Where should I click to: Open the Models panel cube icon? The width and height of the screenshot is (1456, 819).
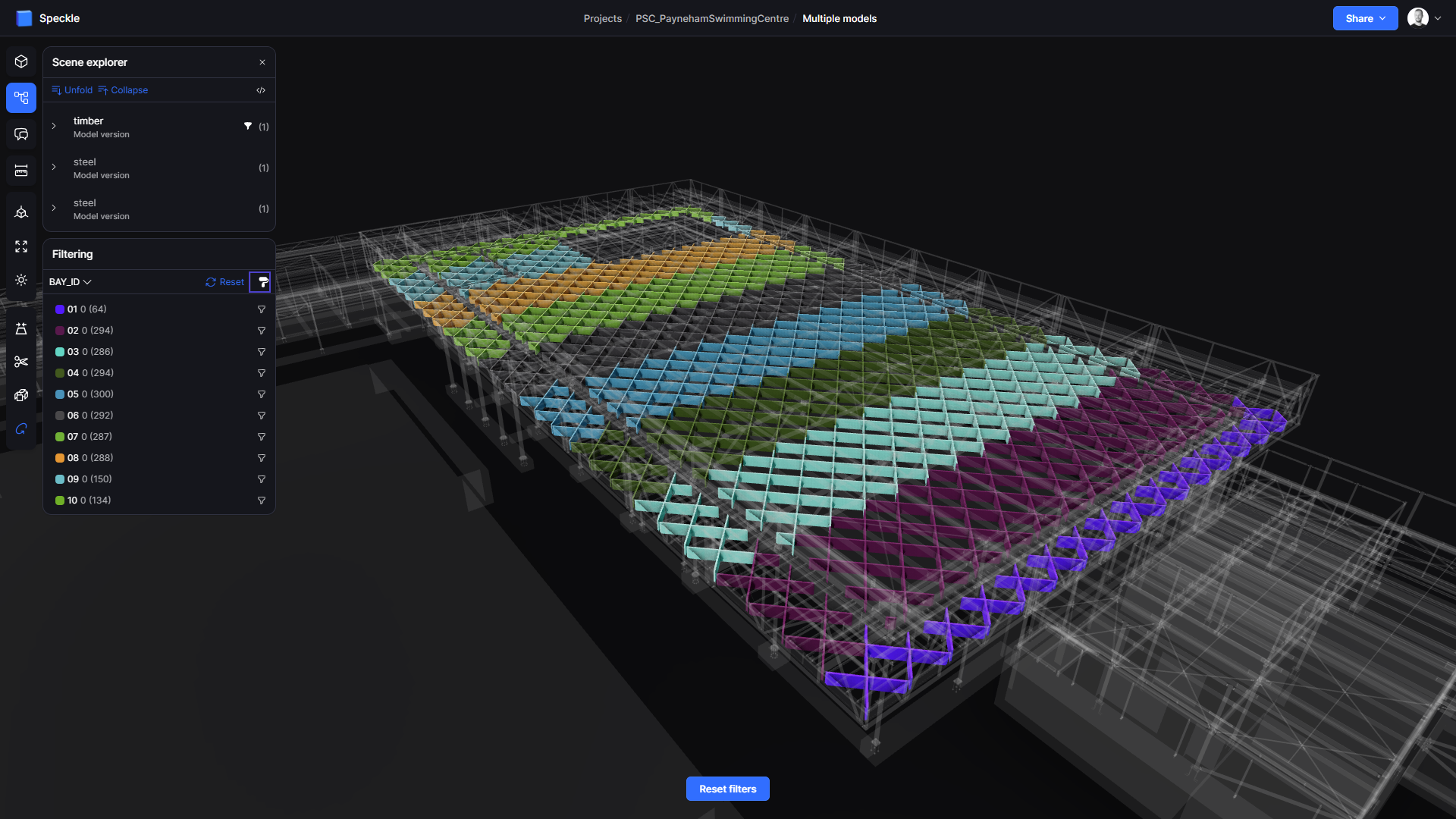click(x=21, y=61)
